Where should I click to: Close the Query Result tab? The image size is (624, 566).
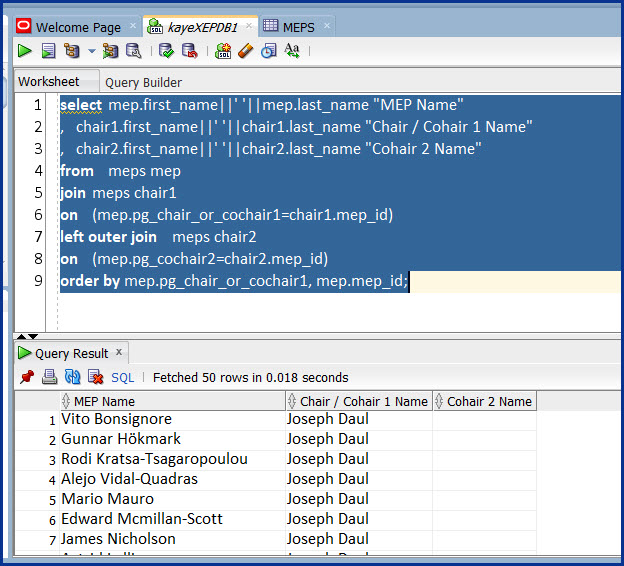click(119, 352)
